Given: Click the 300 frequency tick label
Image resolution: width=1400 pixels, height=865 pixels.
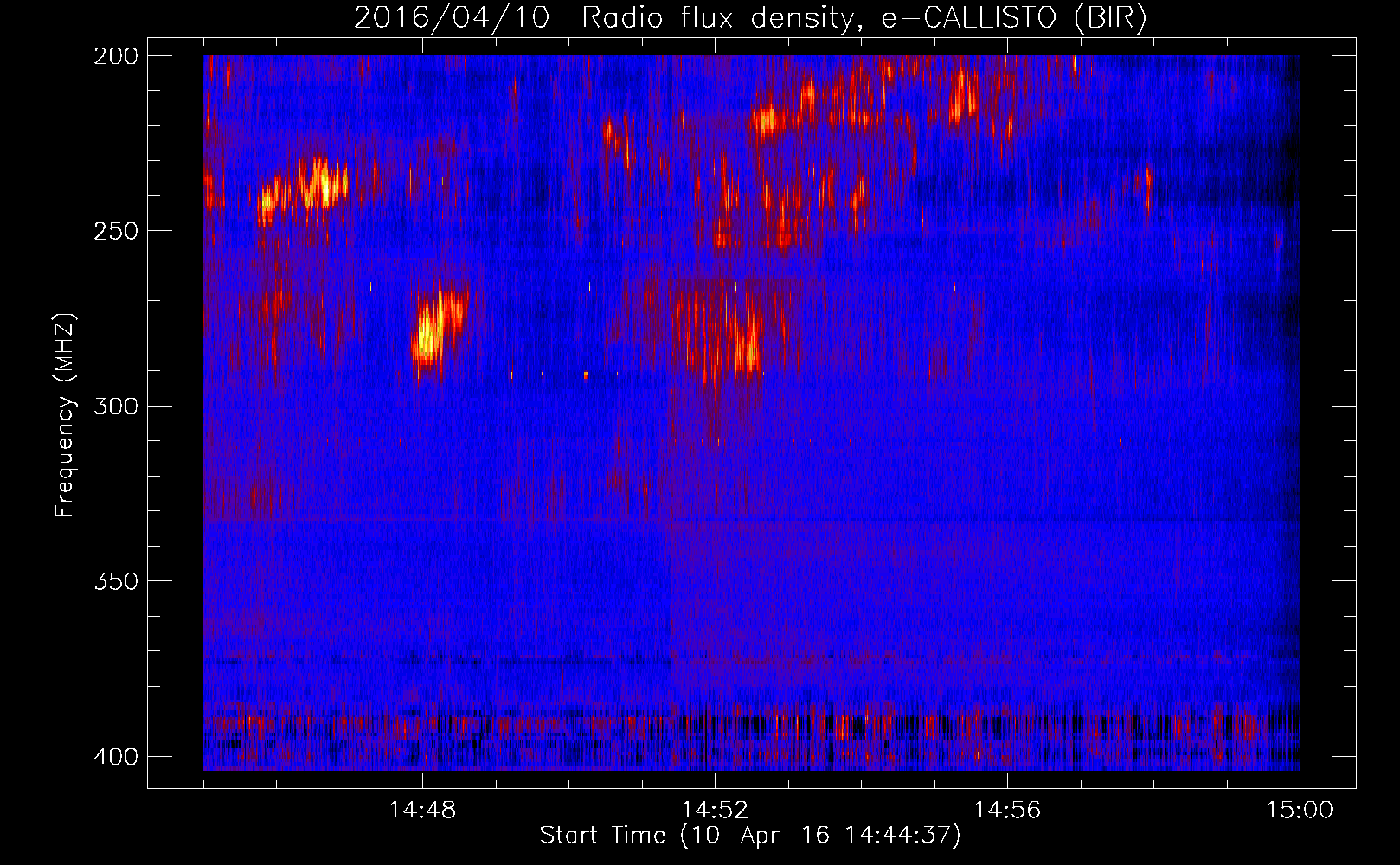Looking at the screenshot, I should pyautogui.click(x=115, y=406).
